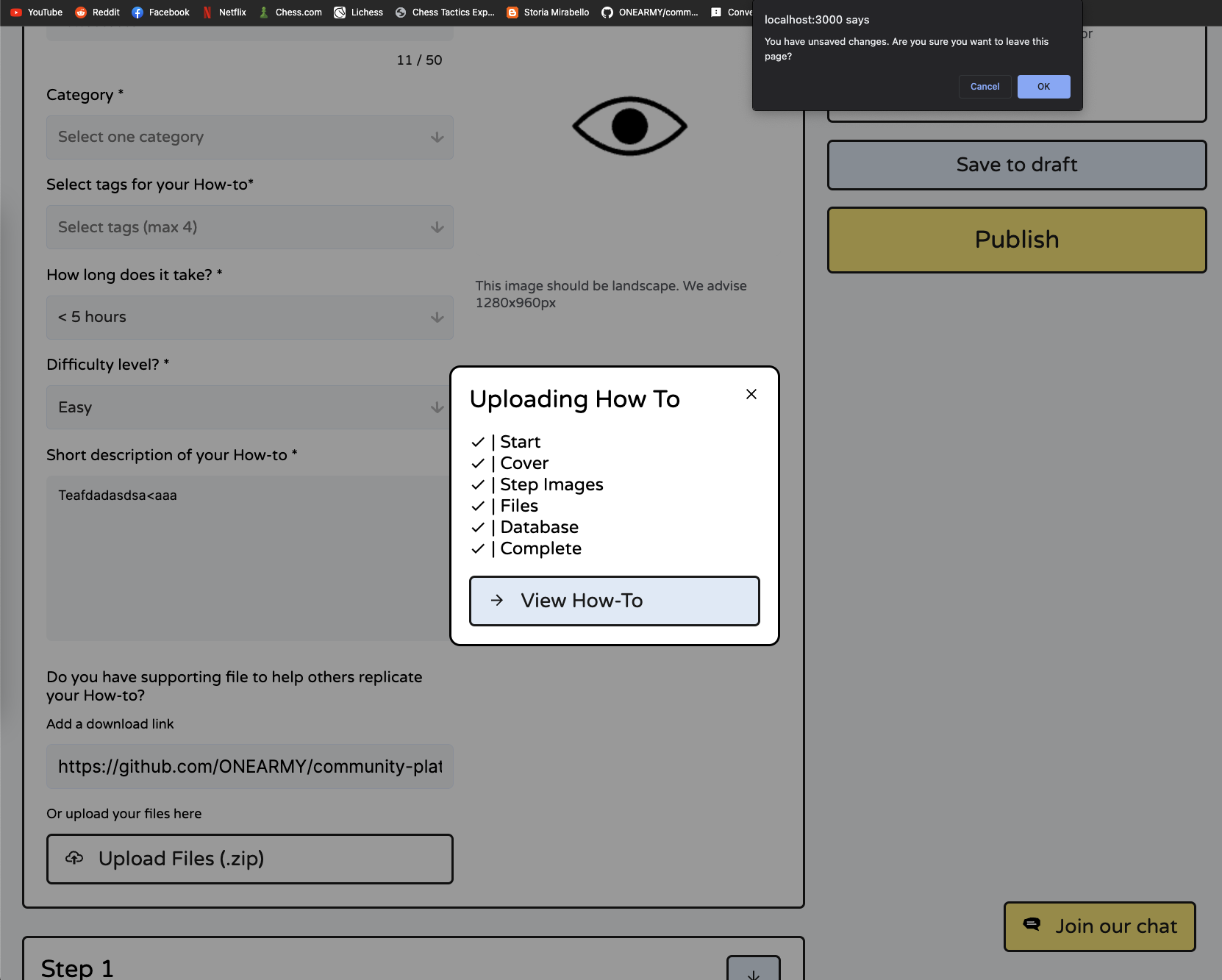Click into the short description text area
The width and height of the screenshot is (1222, 980).
click(250, 558)
